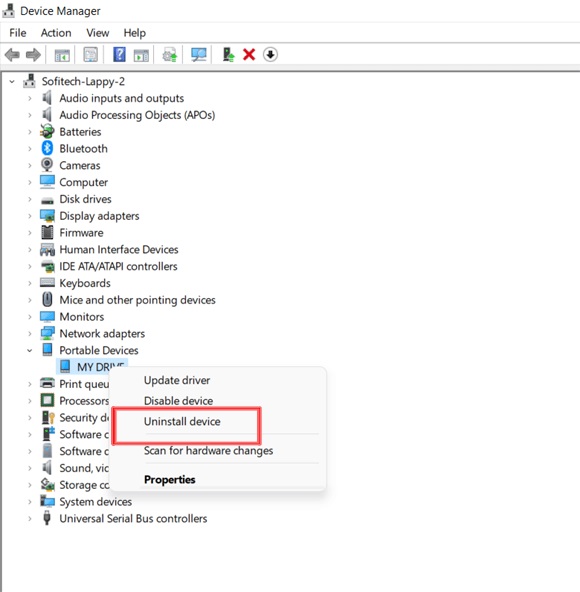The image size is (580, 592).
Task: Click the red X Uninstall device toolbar icon
Action: [x=249, y=55]
